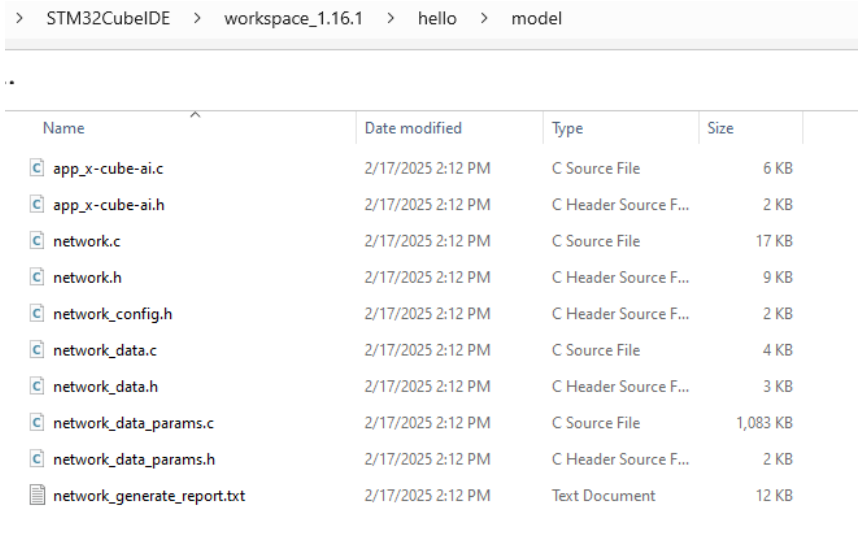Select the network.c file name
Screen dimensions: 866x541
pos(87,241)
